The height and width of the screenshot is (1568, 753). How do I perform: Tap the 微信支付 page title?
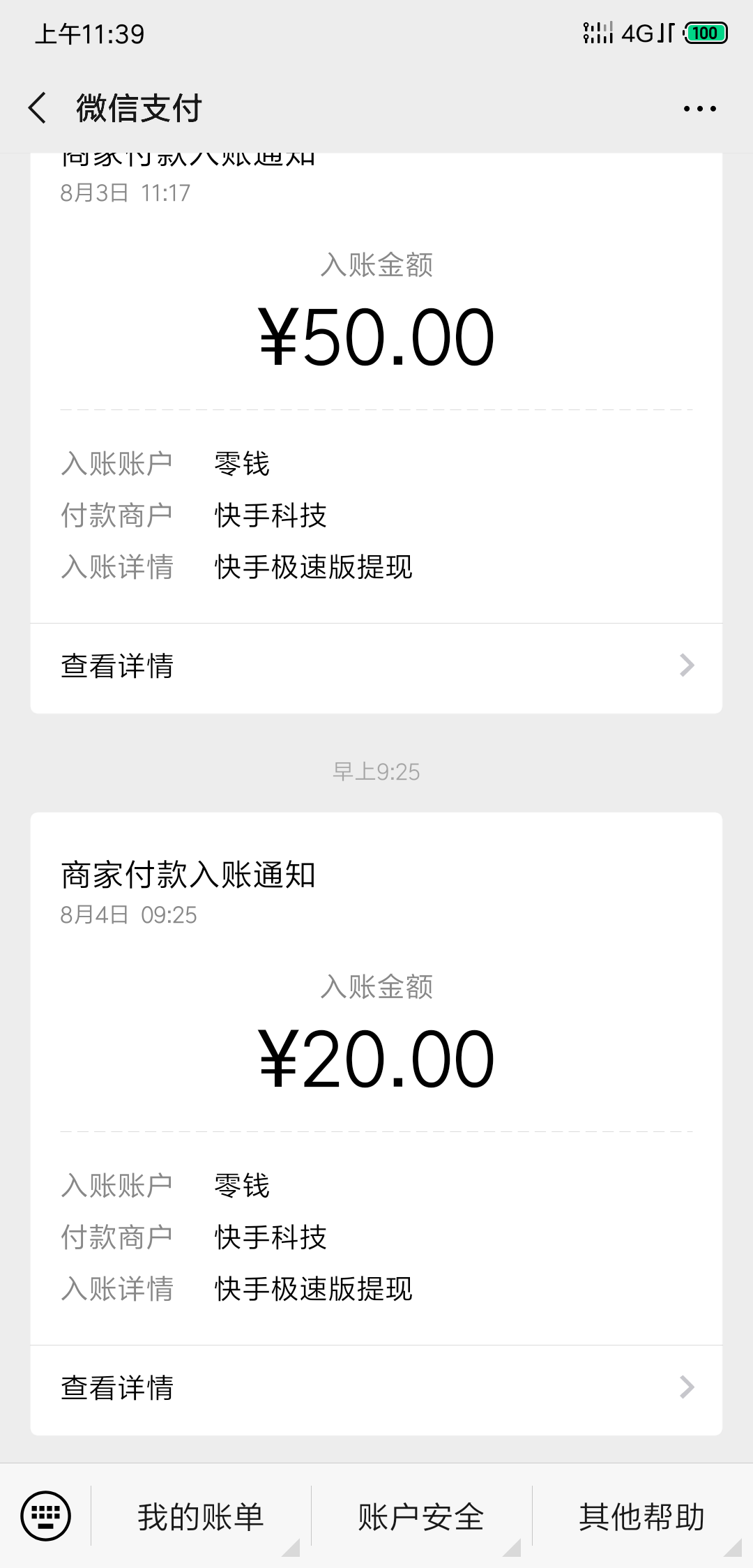[139, 109]
